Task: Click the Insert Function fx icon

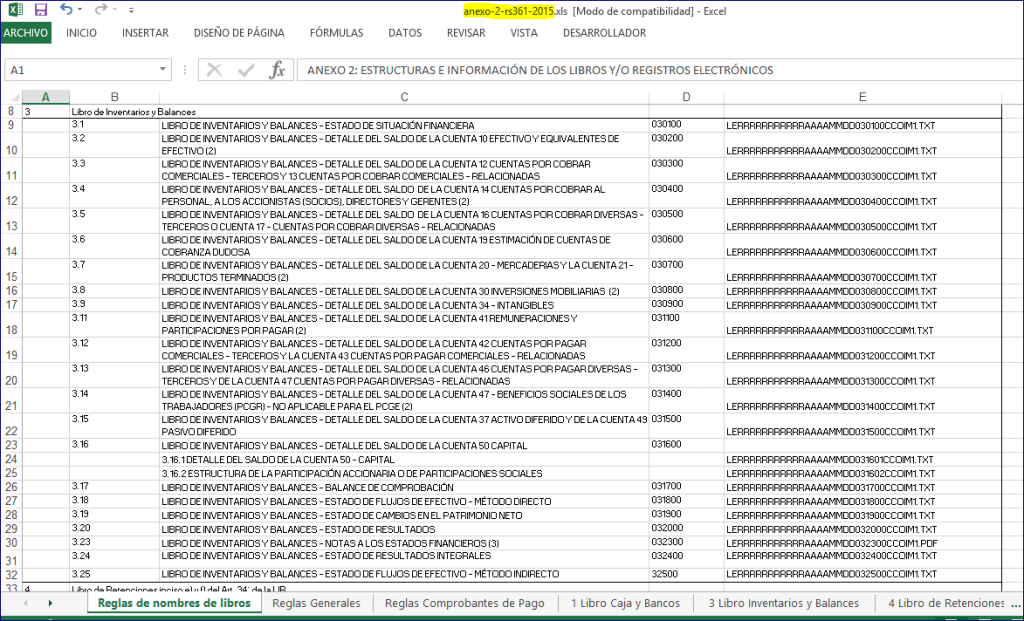Action: tap(278, 70)
